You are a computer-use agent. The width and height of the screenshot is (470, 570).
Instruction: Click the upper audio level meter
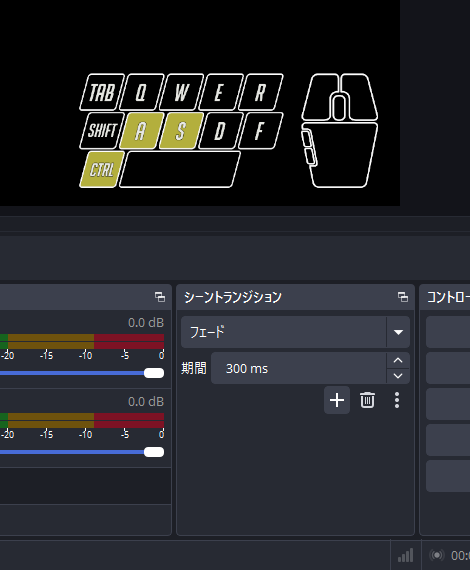coord(82,342)
